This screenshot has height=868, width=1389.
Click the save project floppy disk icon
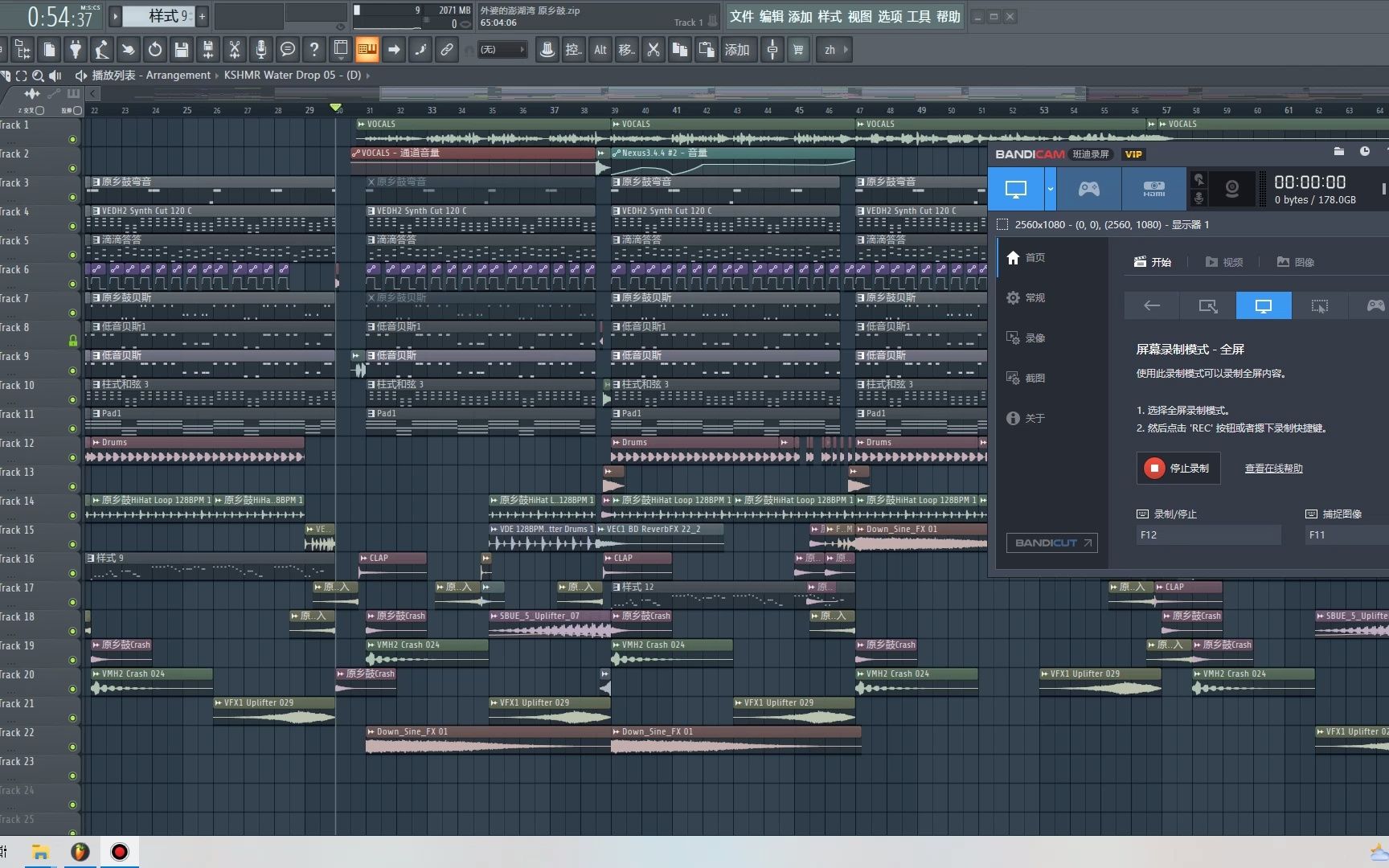(x=181, y=50)
